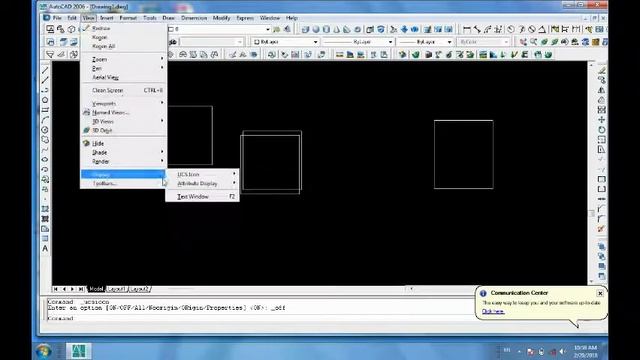Click the Aligned Dimension icon
The image size is (640, 360).
point(477,29)
